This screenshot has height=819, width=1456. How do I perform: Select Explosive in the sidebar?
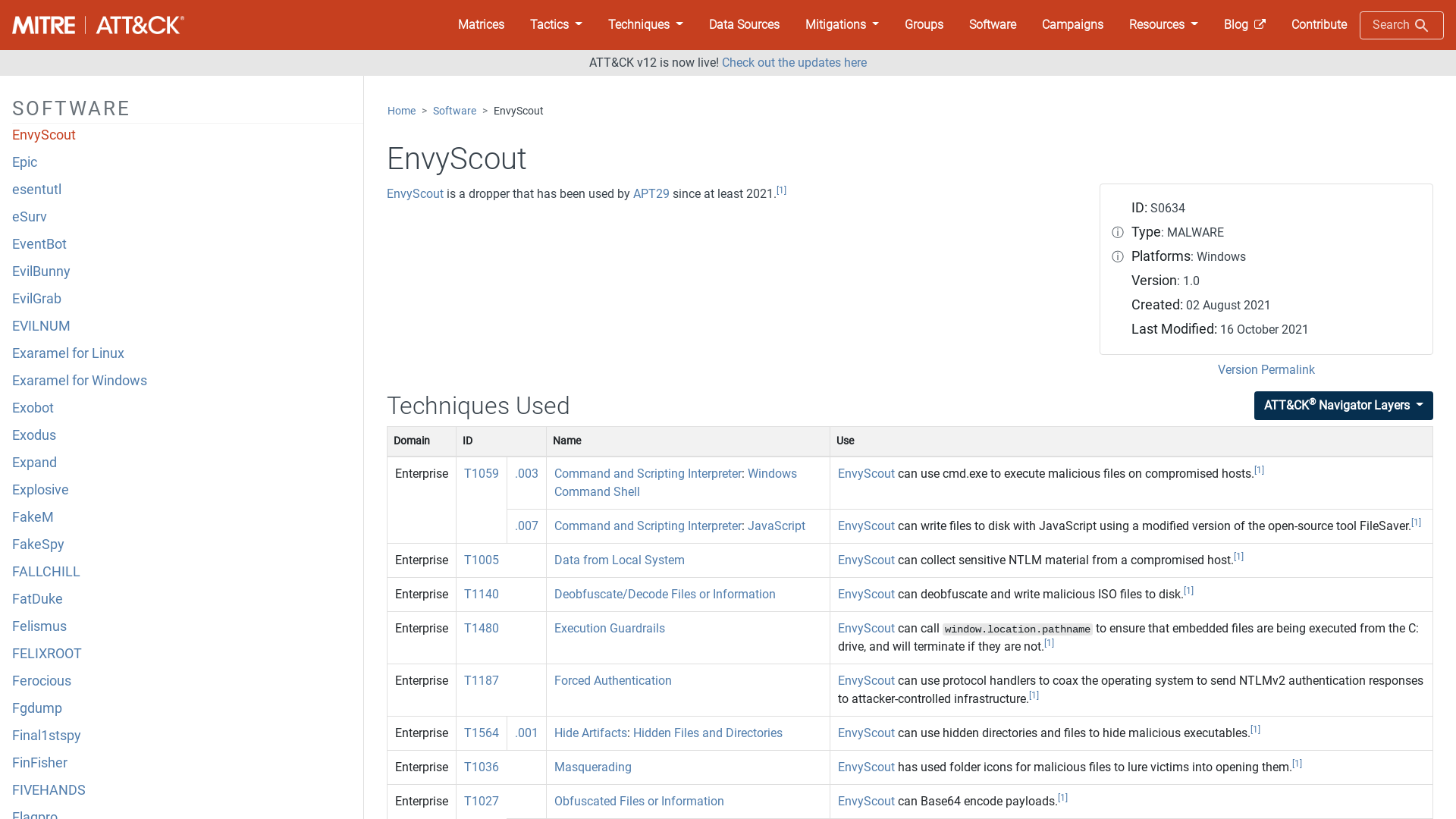pyautogui.click(x=40, y=490)
